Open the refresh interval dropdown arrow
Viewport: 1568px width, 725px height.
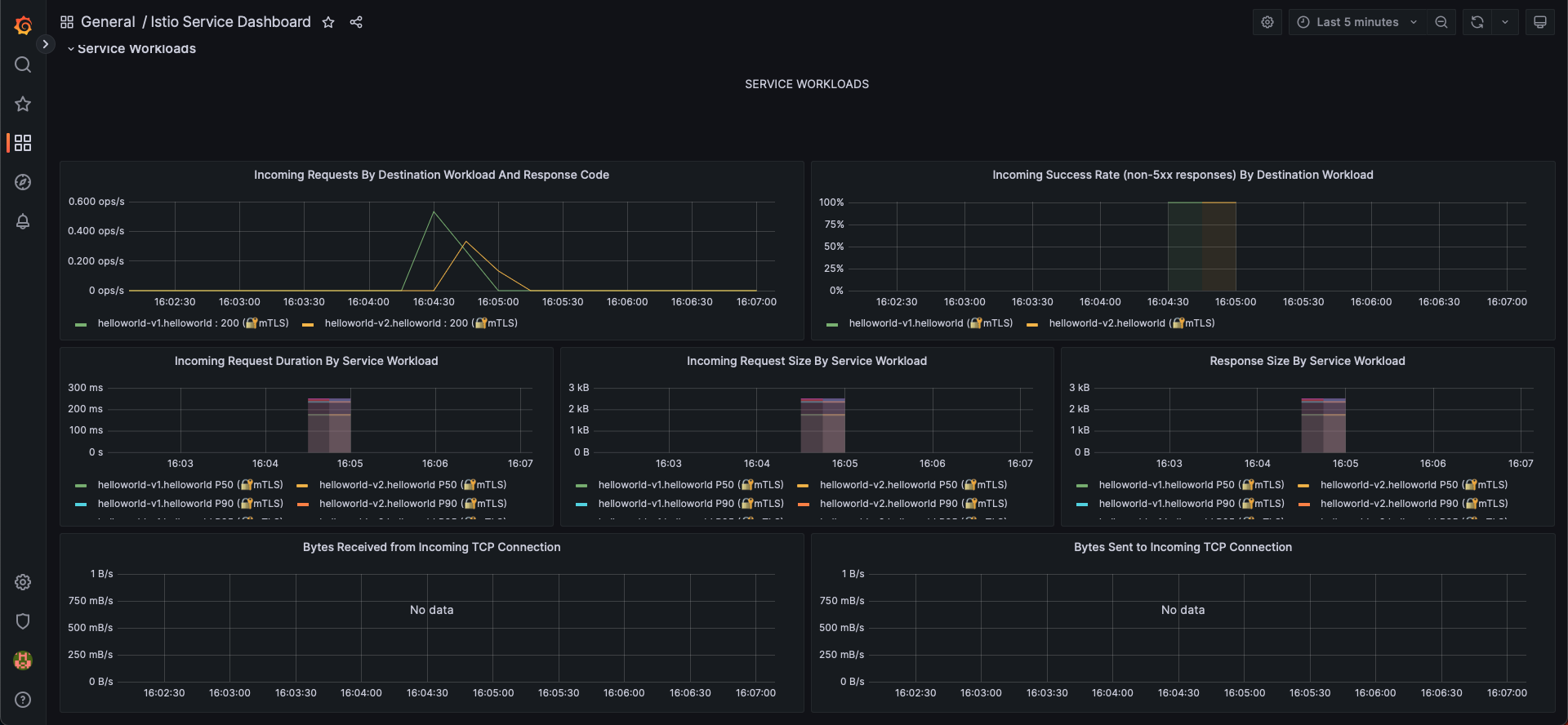point(1505,22)
